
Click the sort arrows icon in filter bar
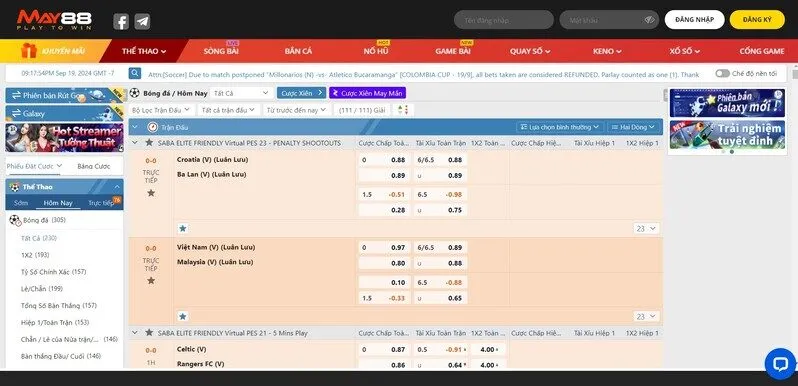(403, 109)
